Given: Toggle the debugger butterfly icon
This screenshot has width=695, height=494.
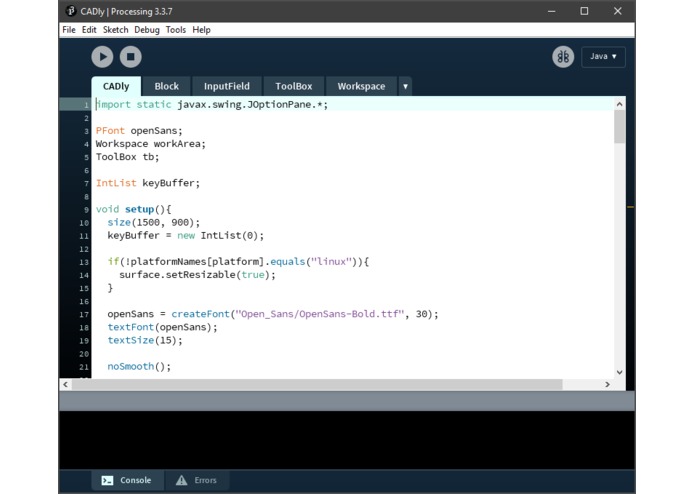Looking at the screenshot, I should [x=563, y=57].
